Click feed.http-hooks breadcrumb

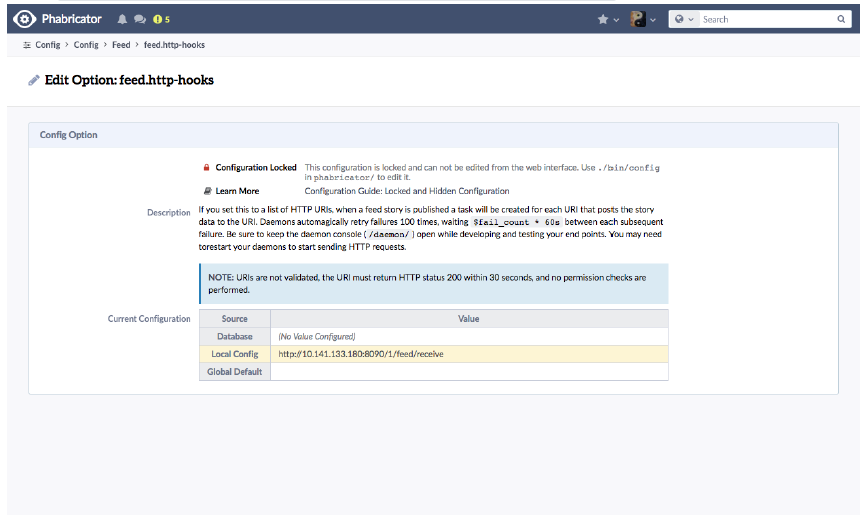(174, 45)
